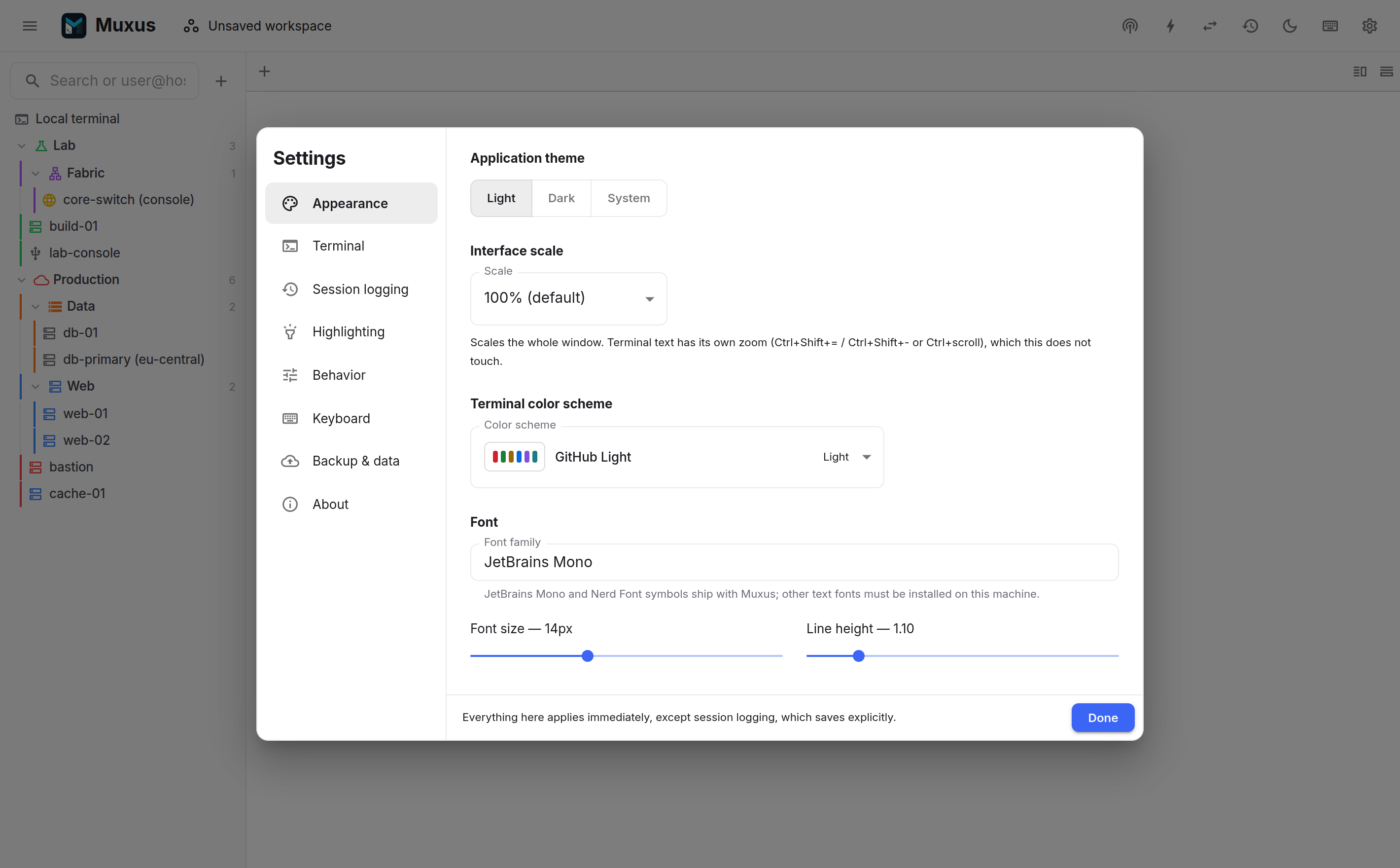Click the Font family input field
Screen dimensions: 1400x868
click(794, 562)
